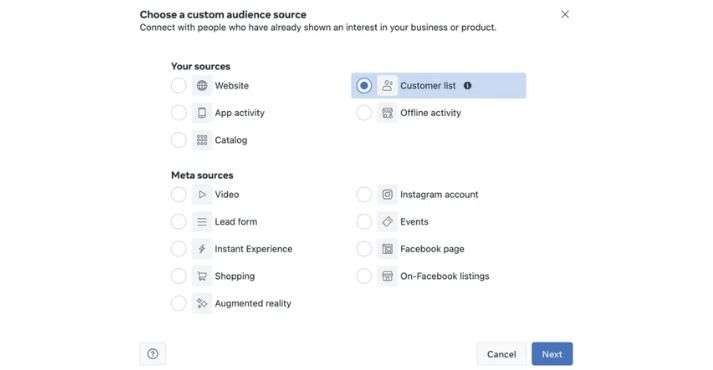Click the Augmented reality label text

pos(253,303)
